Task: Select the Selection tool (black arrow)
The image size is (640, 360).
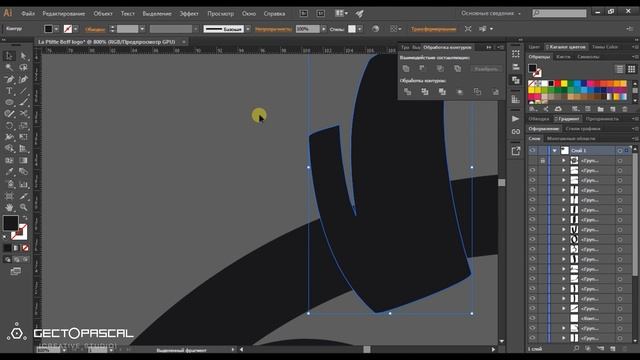Action: (9, 56)
